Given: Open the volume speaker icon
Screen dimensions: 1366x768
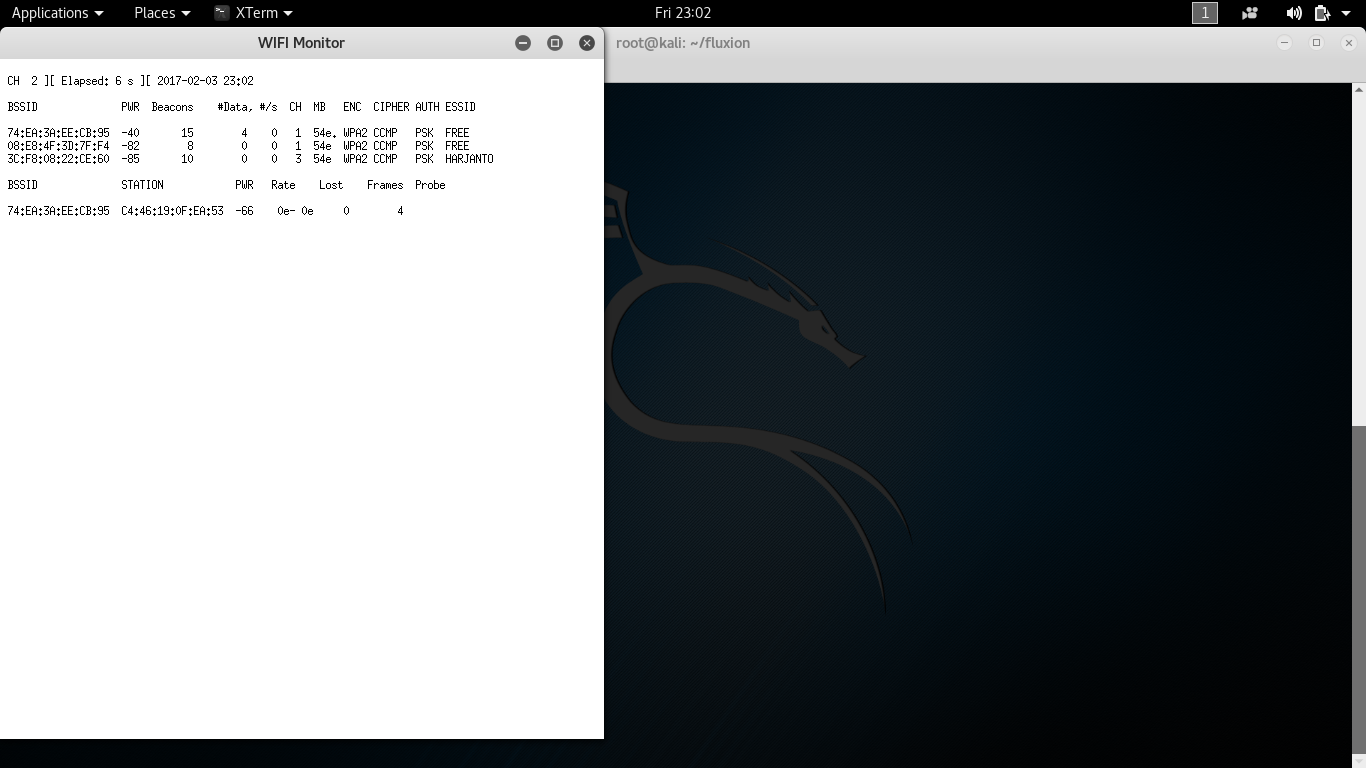Looking at the screenshot, I should tap(1294, 13).
